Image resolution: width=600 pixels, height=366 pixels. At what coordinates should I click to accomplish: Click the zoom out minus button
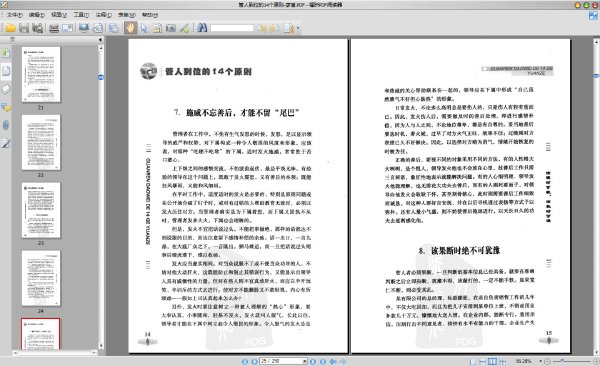(548, 361)
